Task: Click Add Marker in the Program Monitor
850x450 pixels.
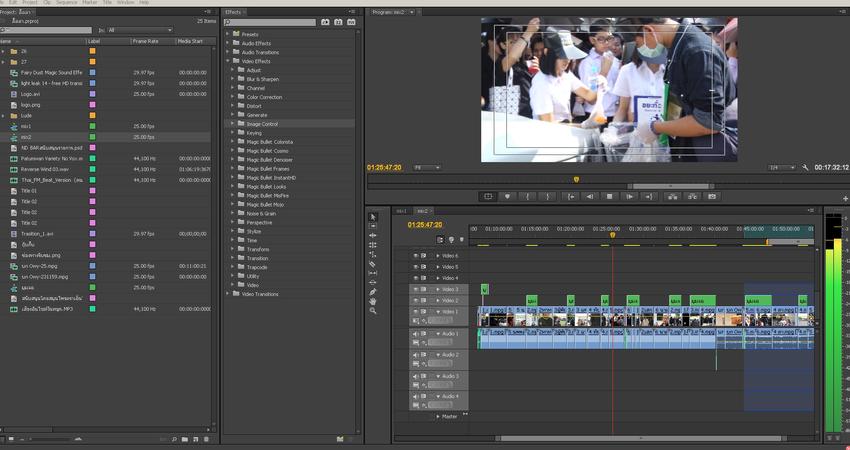Action: point(507,196)
